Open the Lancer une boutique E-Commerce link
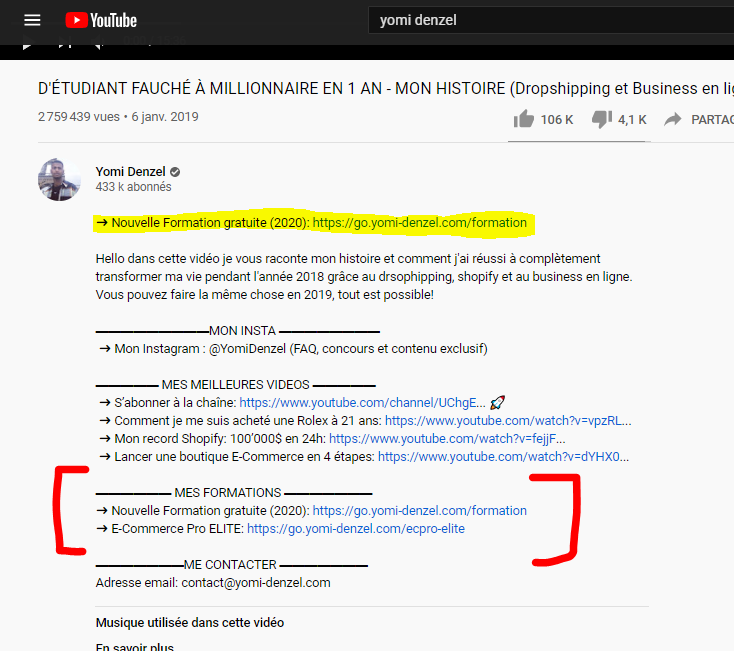 503,457
